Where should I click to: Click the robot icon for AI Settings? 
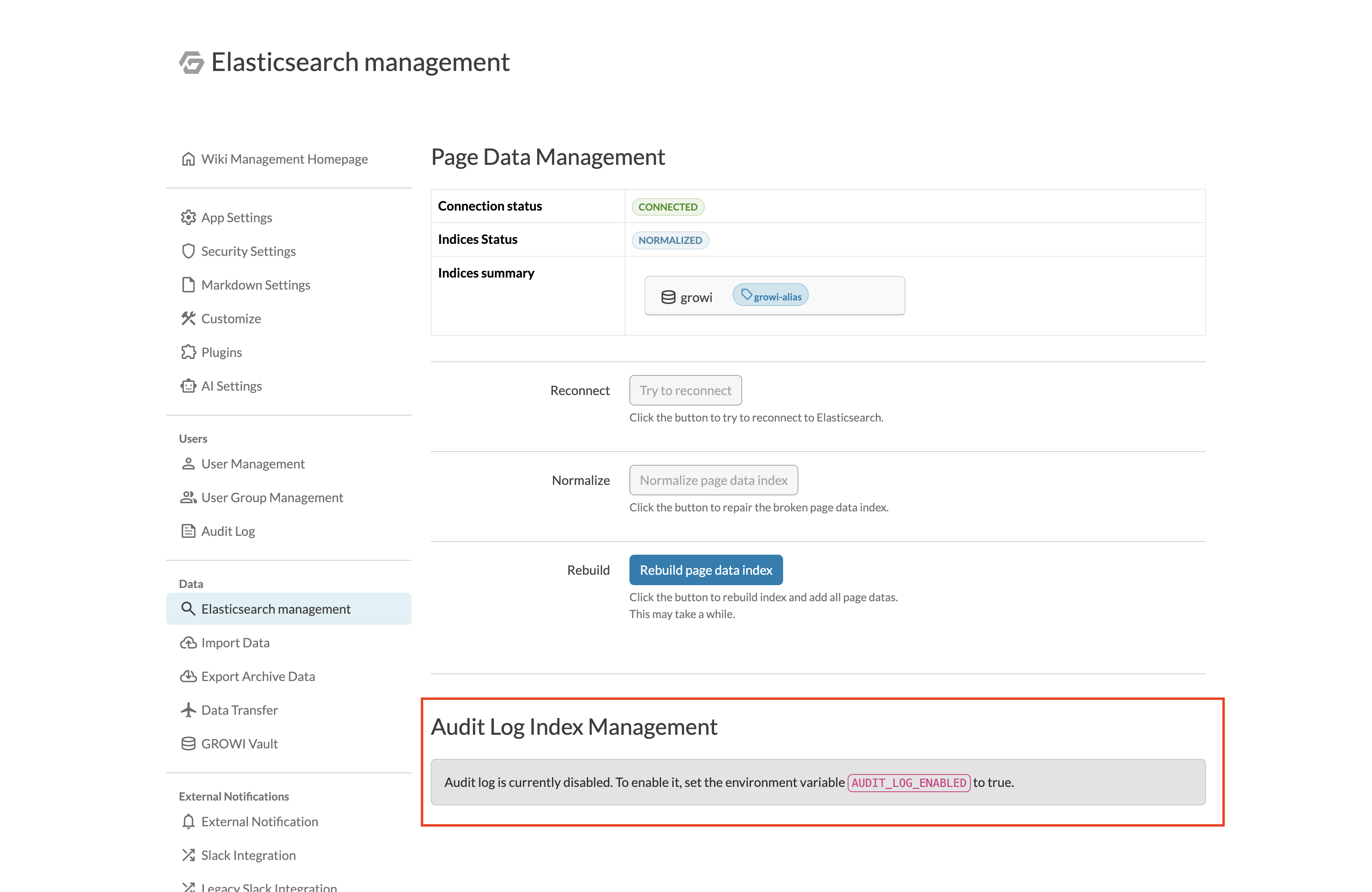point(188,385)
